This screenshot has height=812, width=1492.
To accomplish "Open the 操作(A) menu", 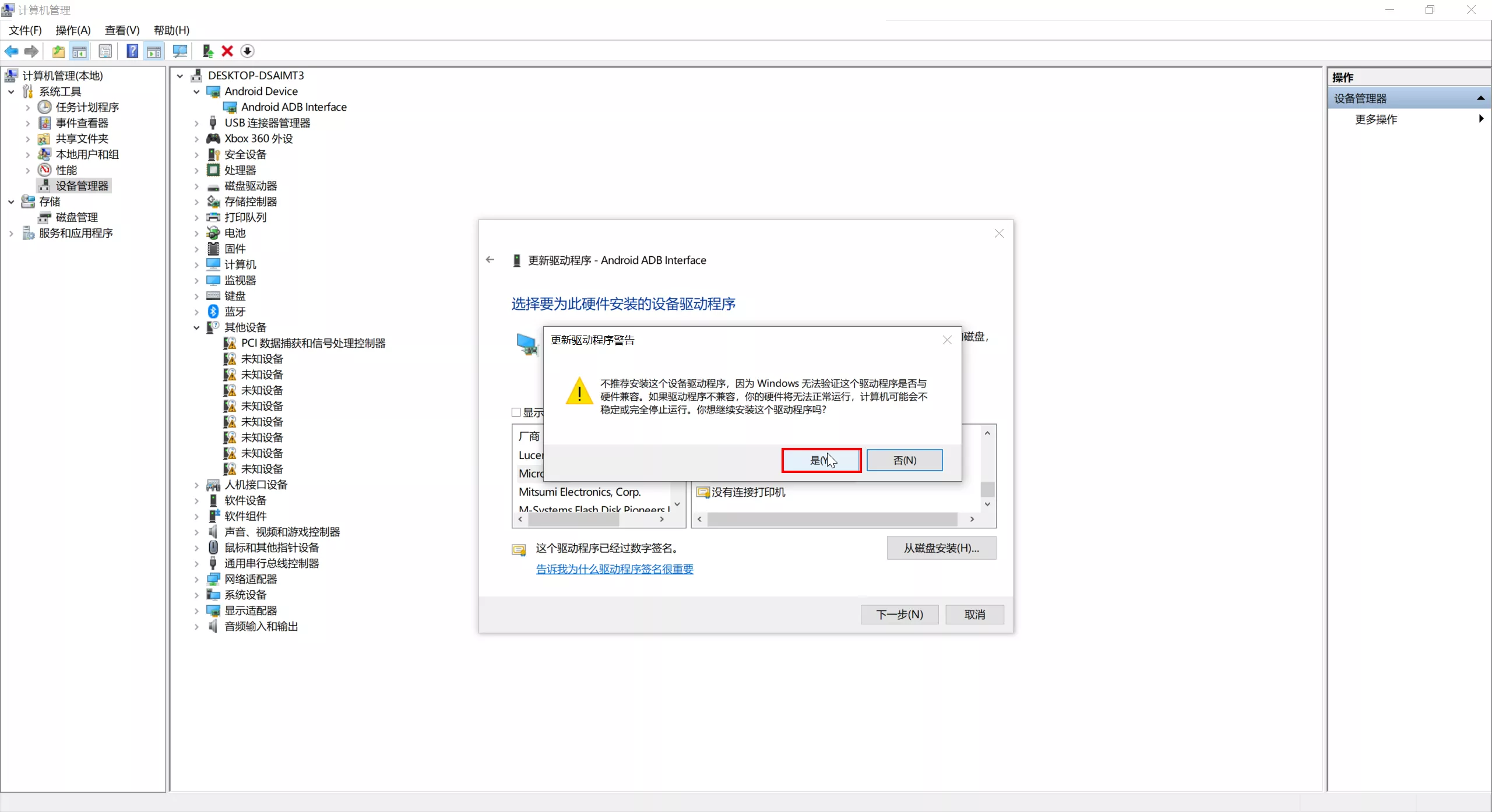I will click(x=73, y=30).
